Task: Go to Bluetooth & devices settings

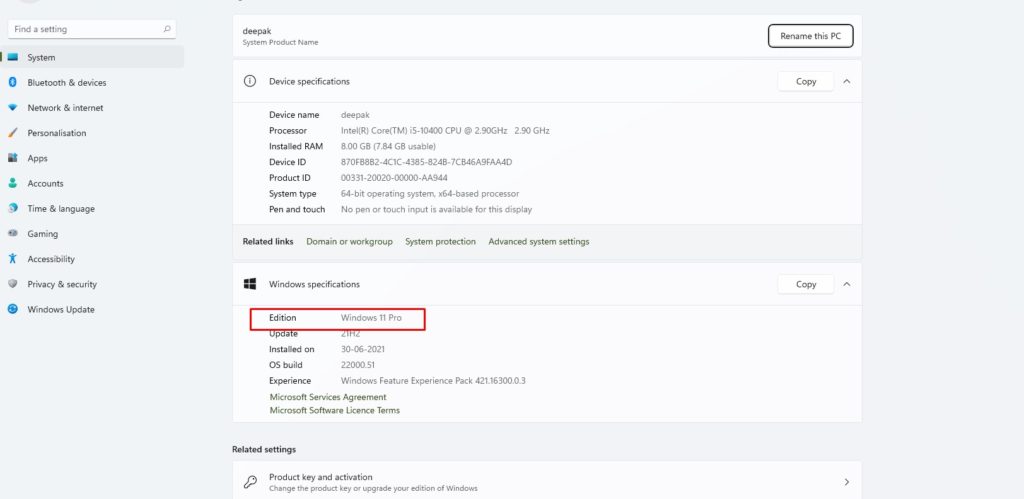Action: [92, 82]
